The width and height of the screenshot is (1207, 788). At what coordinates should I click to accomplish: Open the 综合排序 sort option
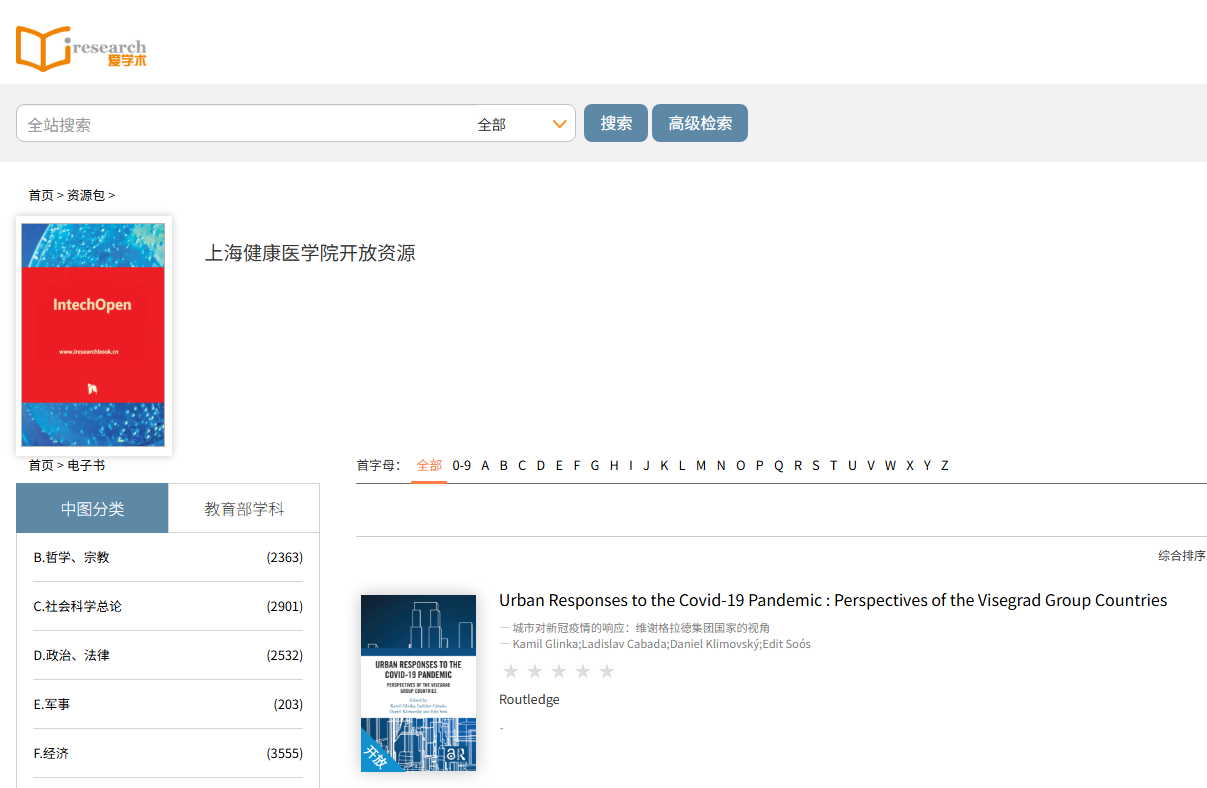click(1181, 556)
